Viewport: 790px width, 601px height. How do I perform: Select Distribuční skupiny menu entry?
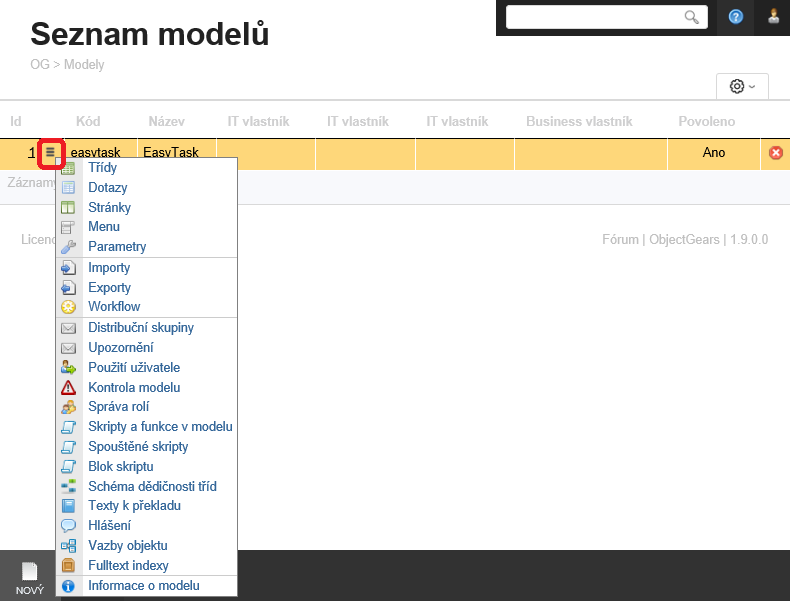pos(141,328)
